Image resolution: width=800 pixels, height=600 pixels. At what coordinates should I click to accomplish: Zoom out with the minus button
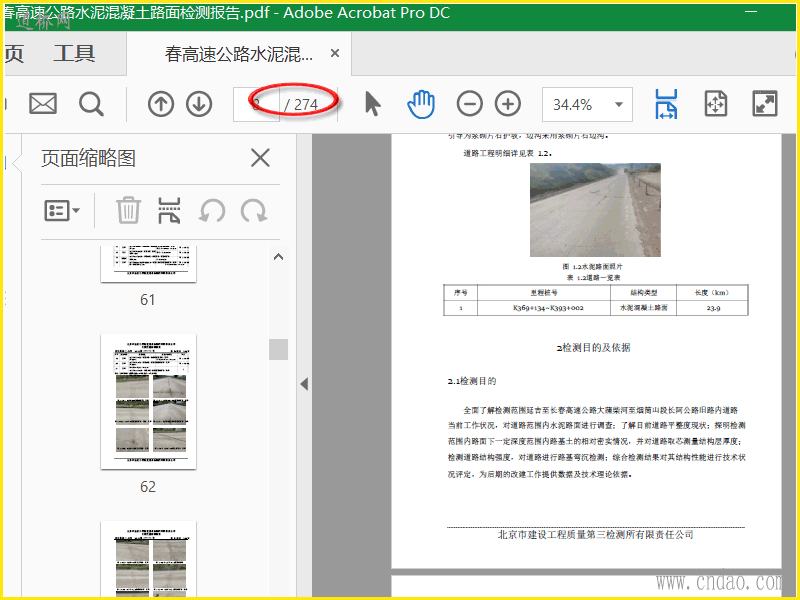[x=469, y=104]
